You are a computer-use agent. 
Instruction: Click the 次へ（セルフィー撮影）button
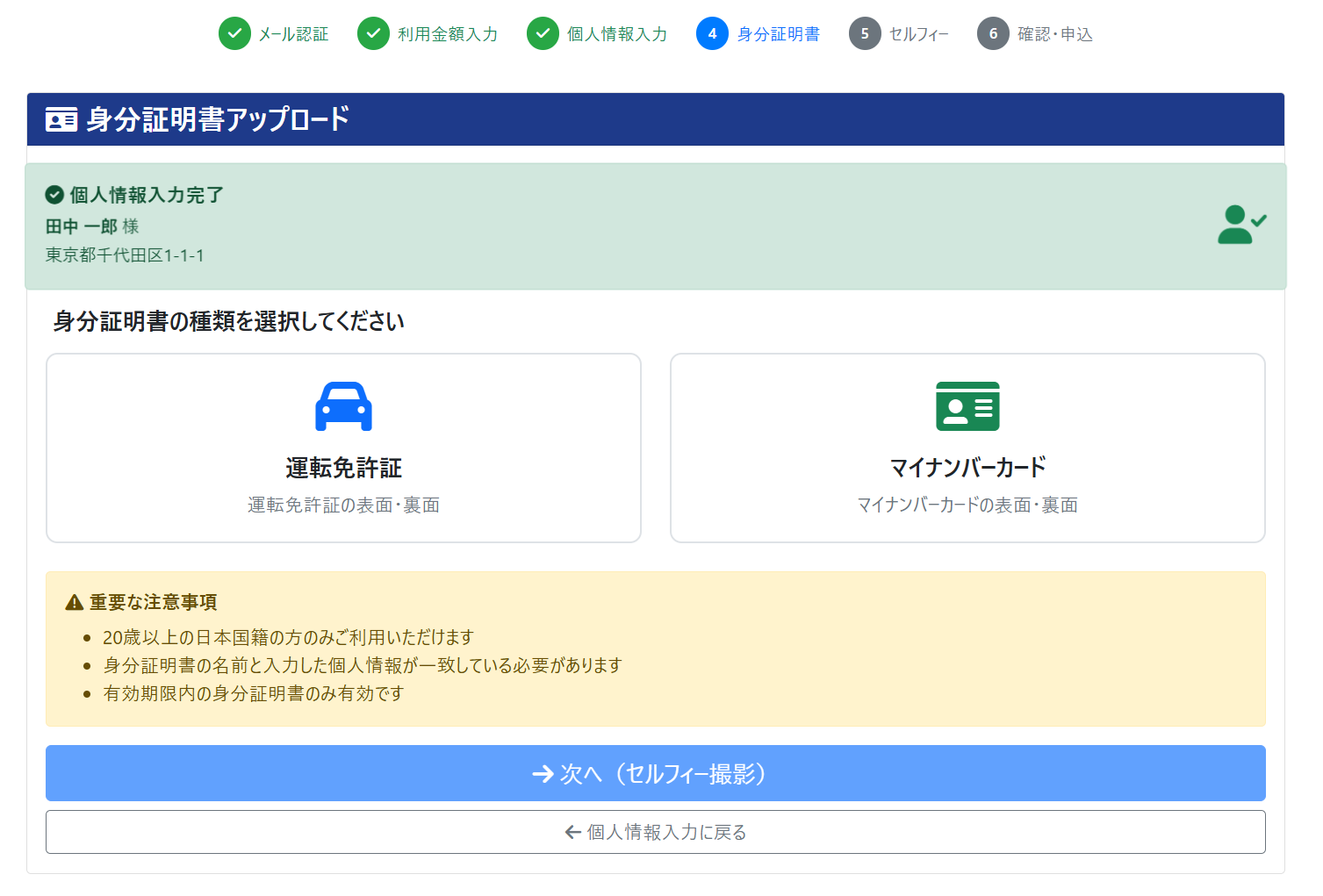coord(654,773)
